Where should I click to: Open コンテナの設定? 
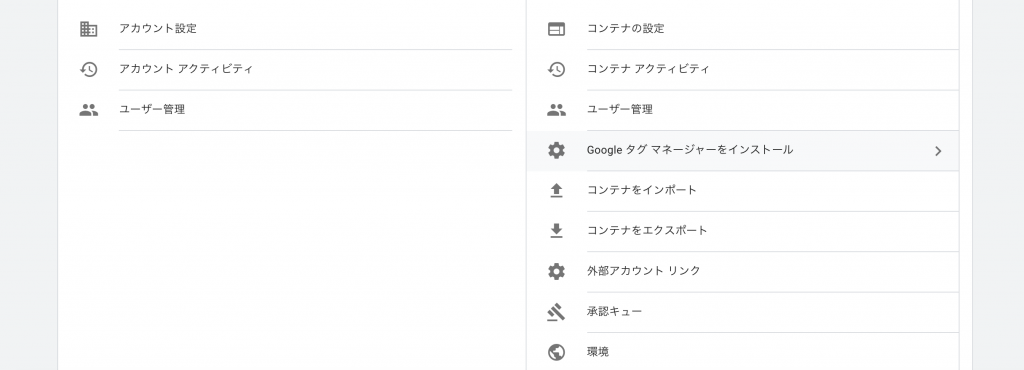626,29
